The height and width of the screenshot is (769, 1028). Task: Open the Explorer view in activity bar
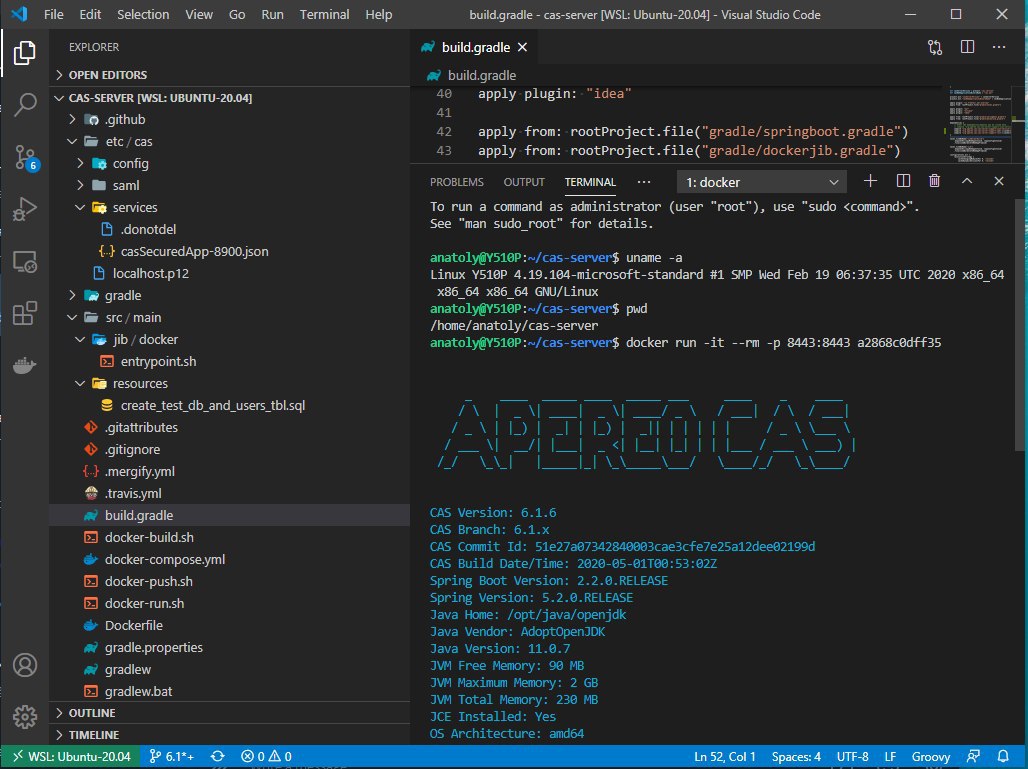coord(25,52)
